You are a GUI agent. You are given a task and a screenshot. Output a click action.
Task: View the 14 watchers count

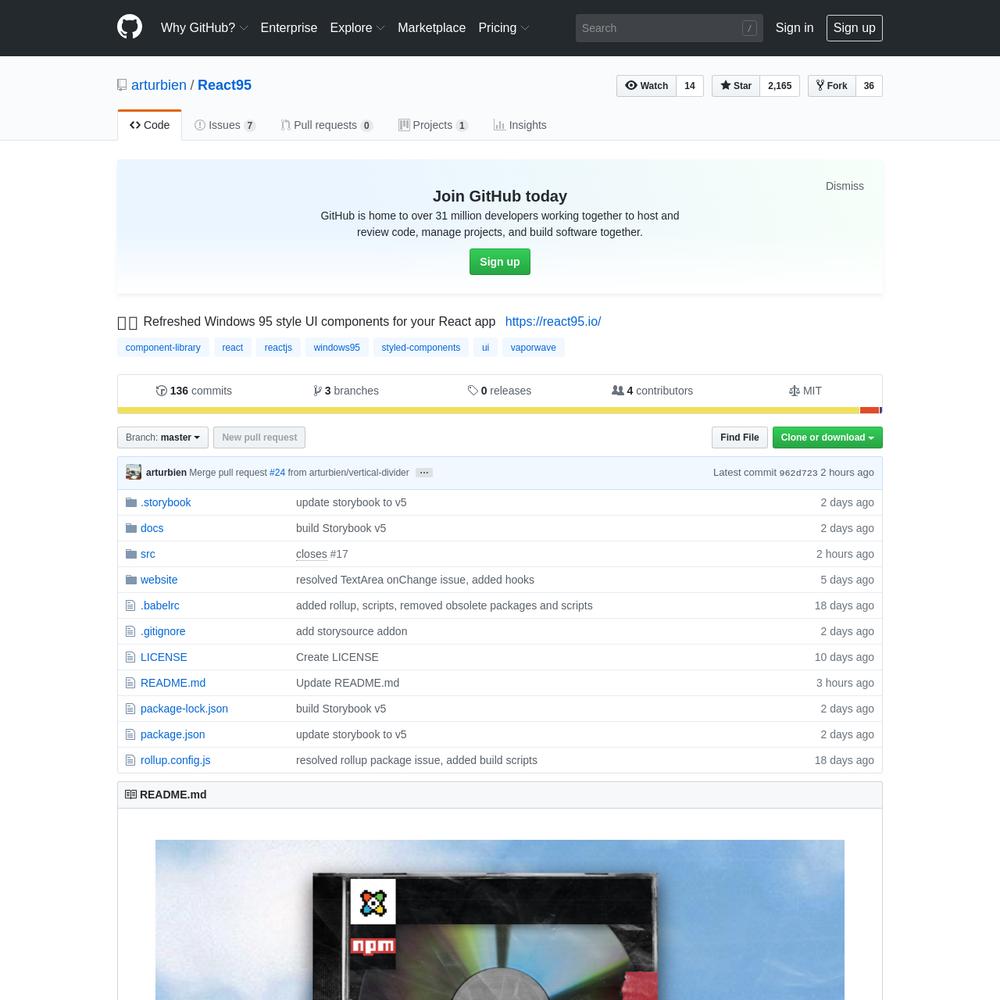pyautogui.click(x=689, y=86)
